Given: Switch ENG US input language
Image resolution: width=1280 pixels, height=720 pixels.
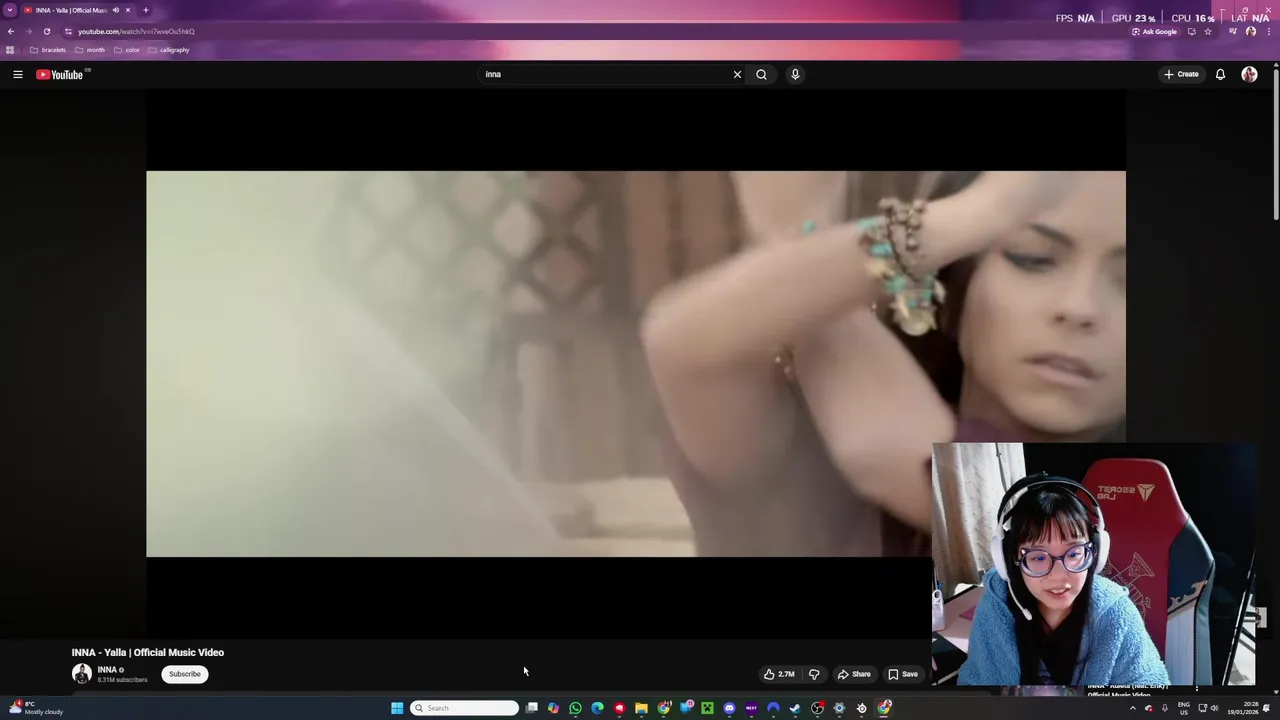Looking at the screenshot, I should (x=1184, y=708).
